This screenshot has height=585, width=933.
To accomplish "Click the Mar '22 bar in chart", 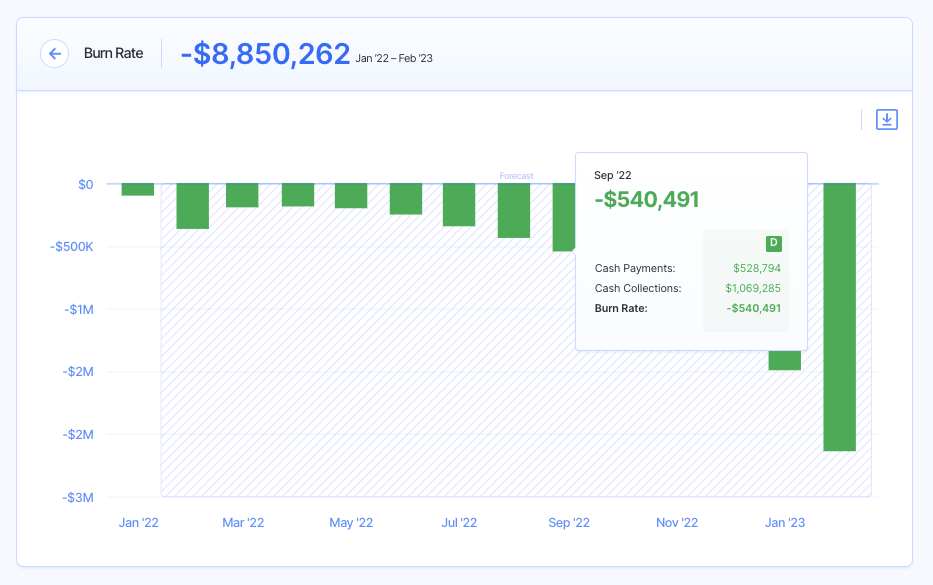I will [x=242, y=195].
